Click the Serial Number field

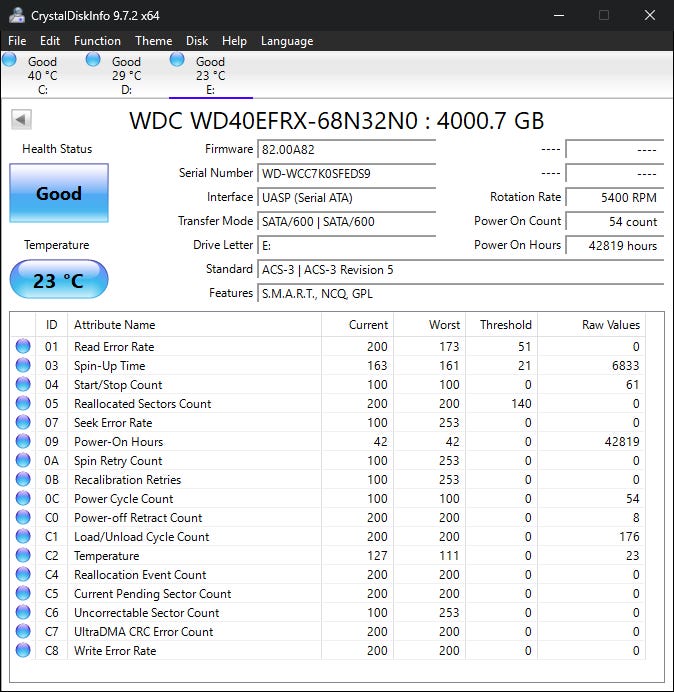pos(346,173)
